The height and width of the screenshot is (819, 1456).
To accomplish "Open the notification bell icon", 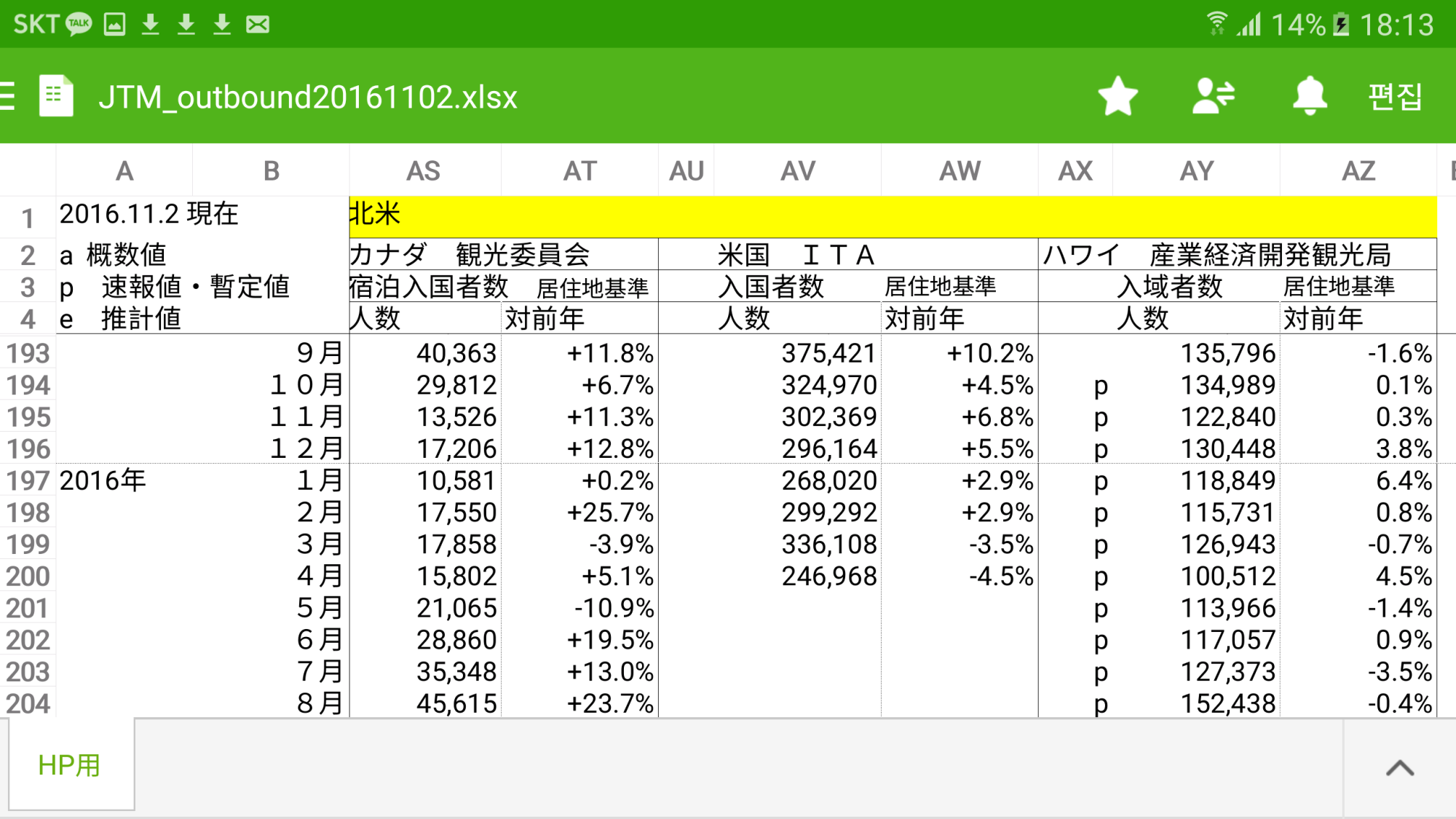I will [x=1310, y=96].
